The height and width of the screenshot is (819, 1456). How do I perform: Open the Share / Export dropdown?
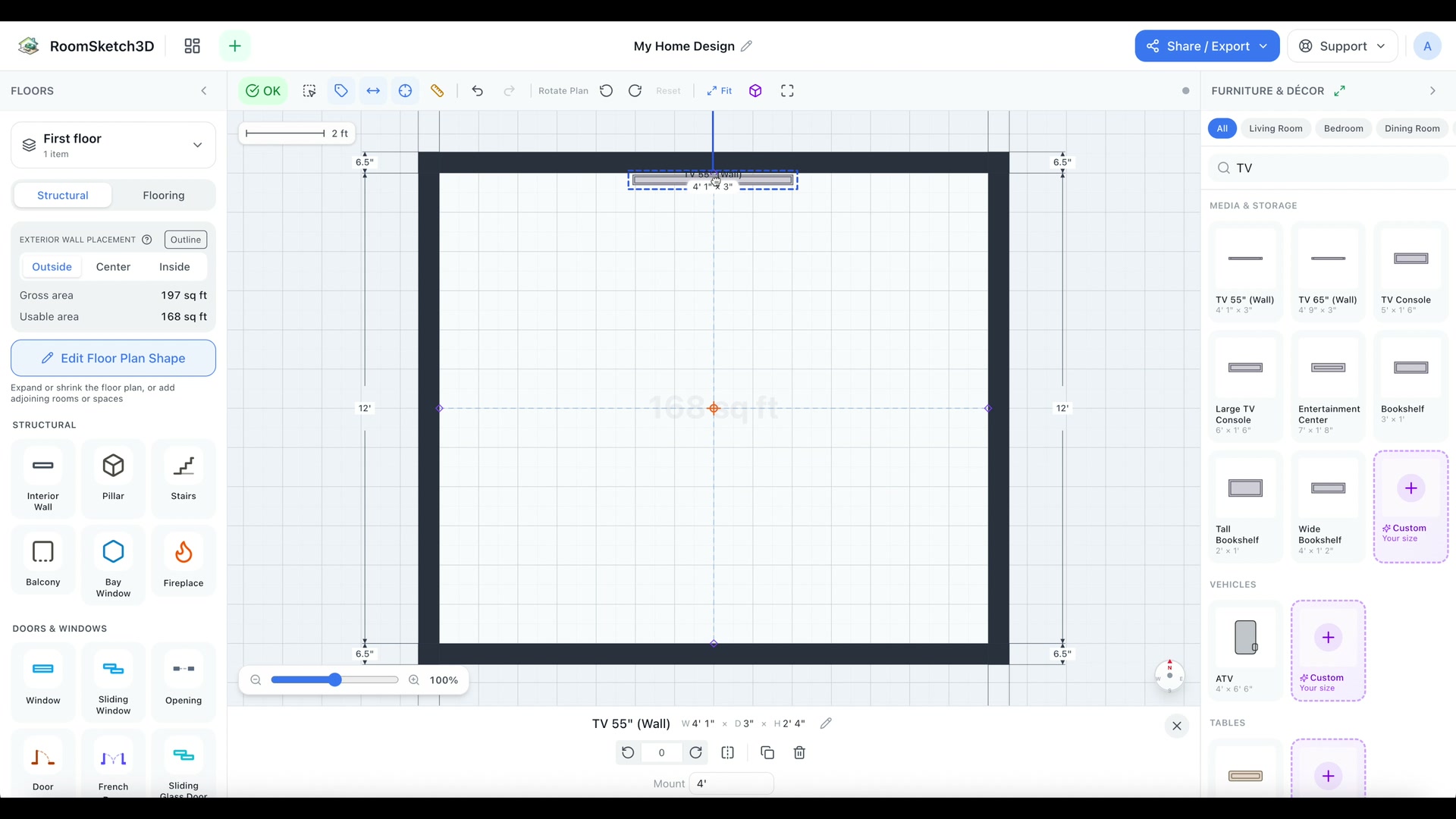[x=1207, y=46]
